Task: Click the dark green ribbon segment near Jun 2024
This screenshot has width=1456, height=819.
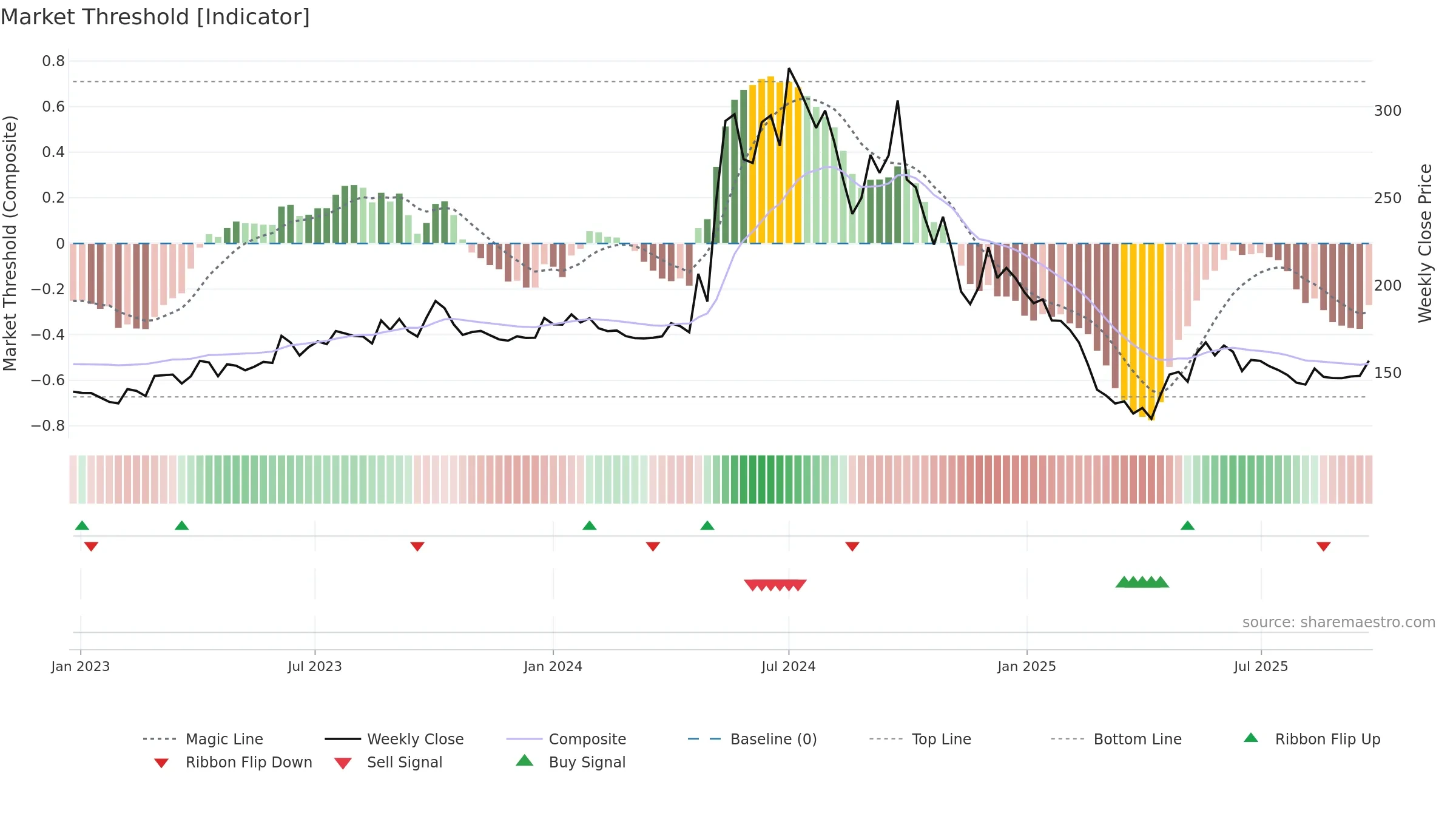Action: pyautogui.click(x=762, y=479)
